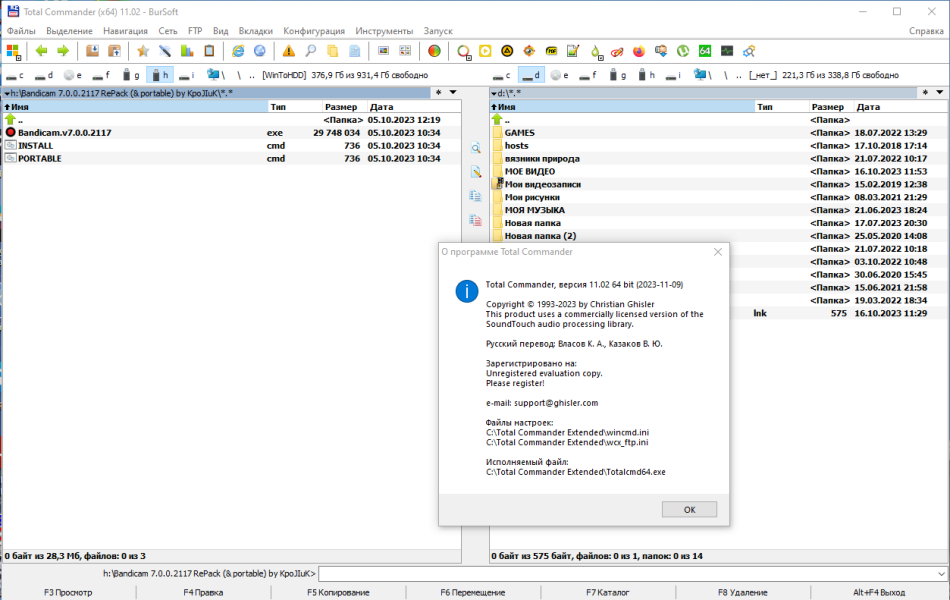Open right panel directory history dropdown arrow
Screen dimensions: 950x600
point(940,93)
